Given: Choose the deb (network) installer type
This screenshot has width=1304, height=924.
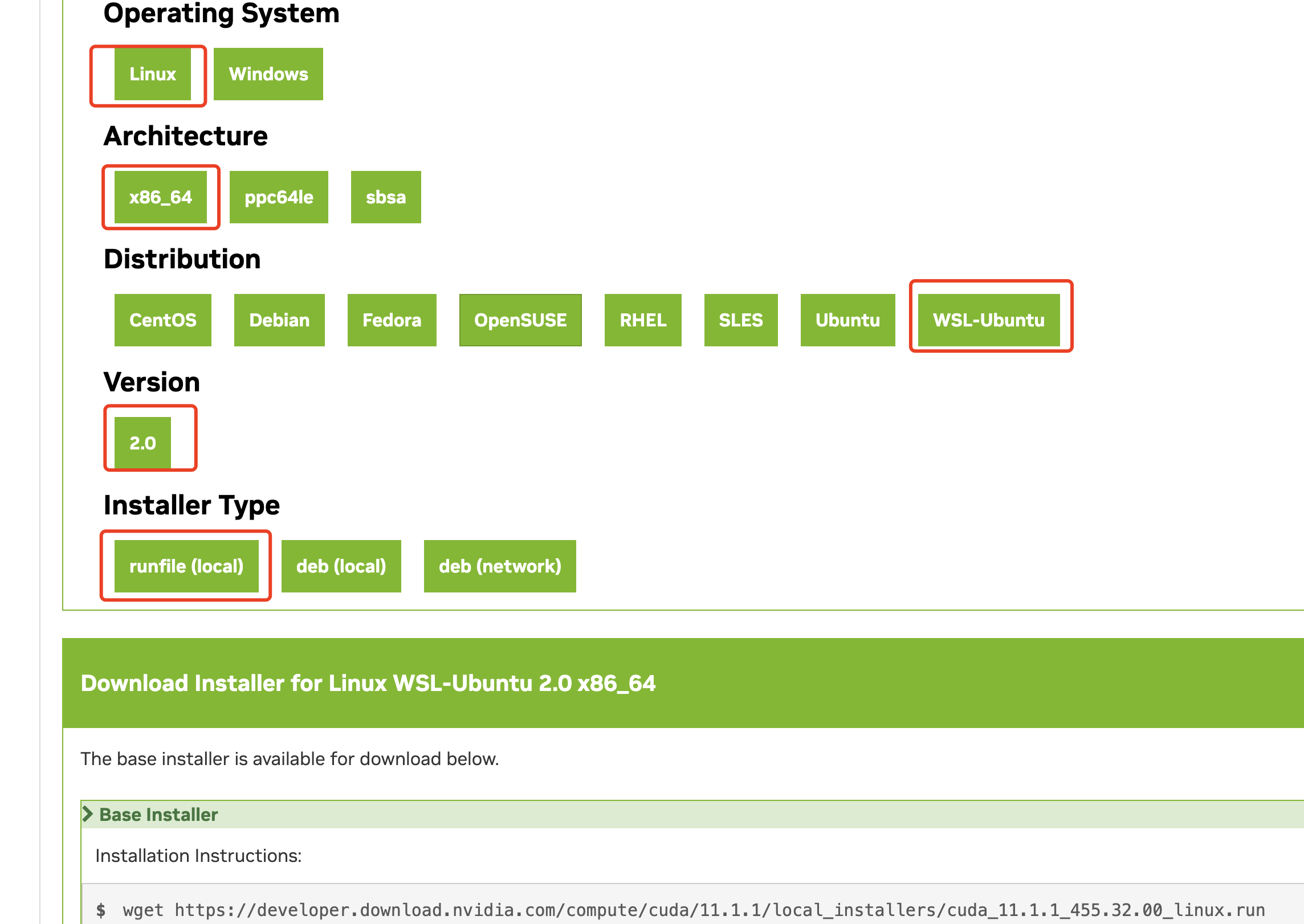Looking at the screenshot, I should 500,566.
